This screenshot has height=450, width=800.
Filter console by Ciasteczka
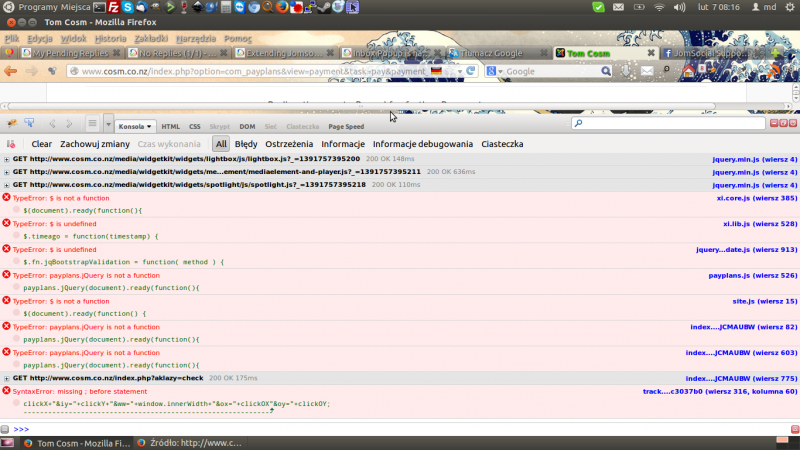tap(502, 144)
